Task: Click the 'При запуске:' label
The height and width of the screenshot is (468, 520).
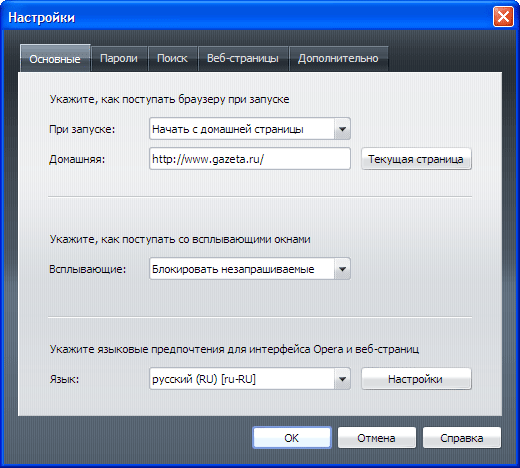Action: coord(82,129)
